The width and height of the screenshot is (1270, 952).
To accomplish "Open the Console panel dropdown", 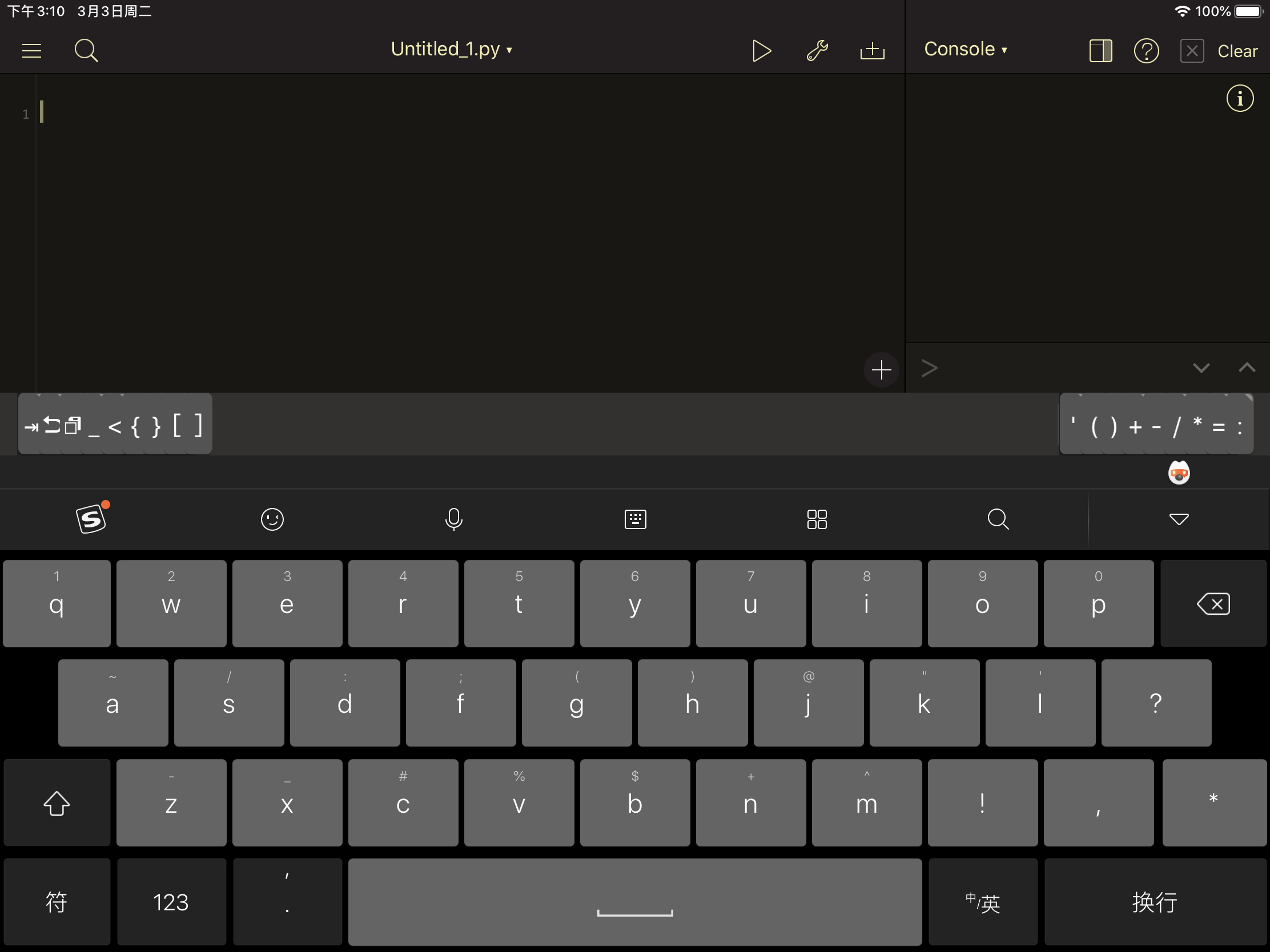I will point(965,49).
